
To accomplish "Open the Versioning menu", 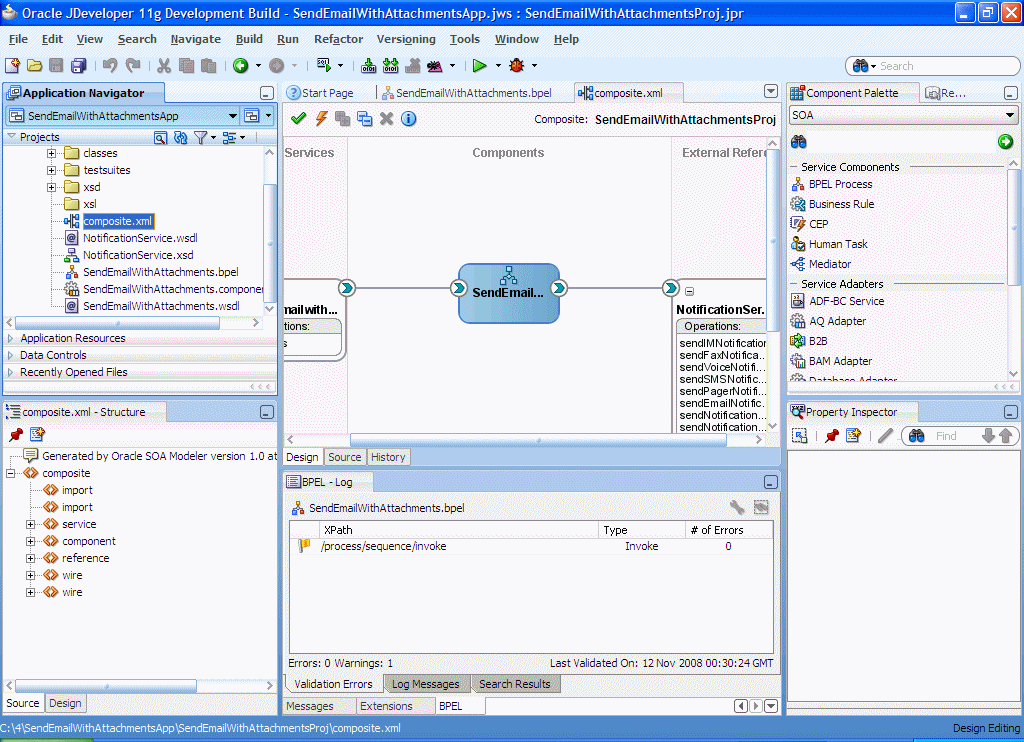I will (x=406, y=39).
